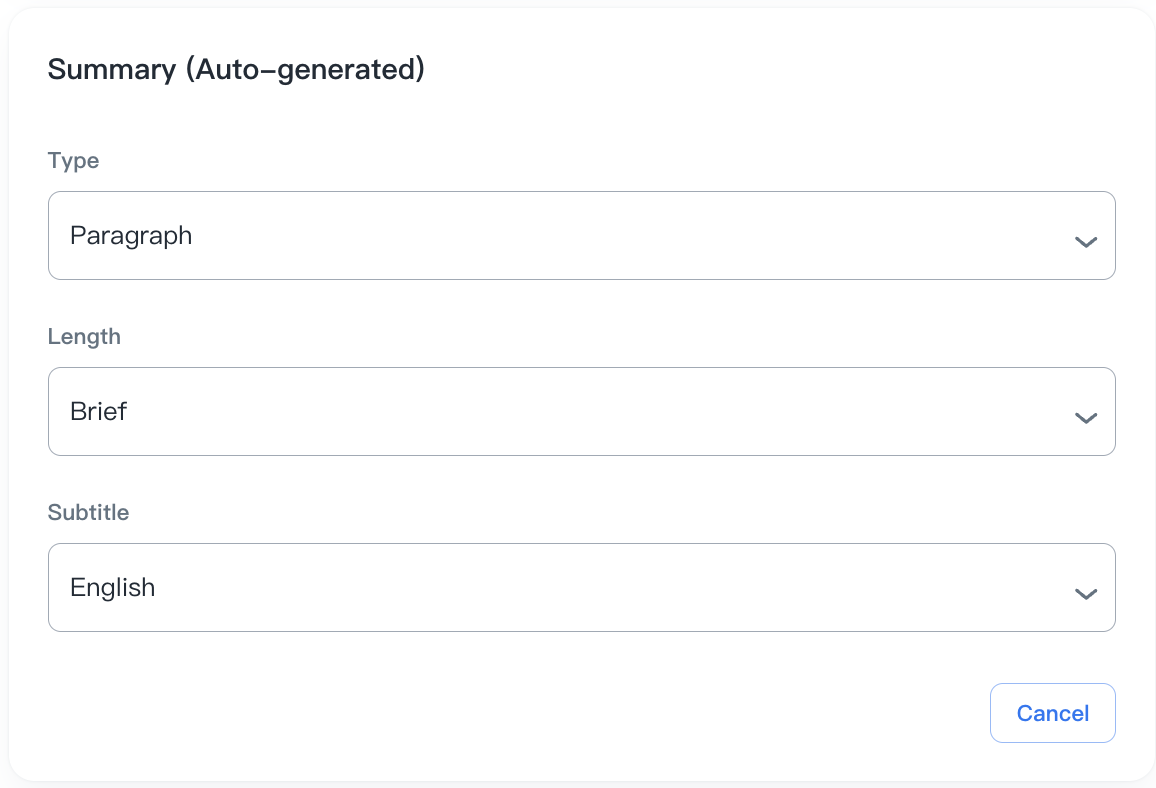This screenshot has height=788, width=1156.
Task: Click the Summary (Auto-generated) dialog title
Action: (236, 70)
